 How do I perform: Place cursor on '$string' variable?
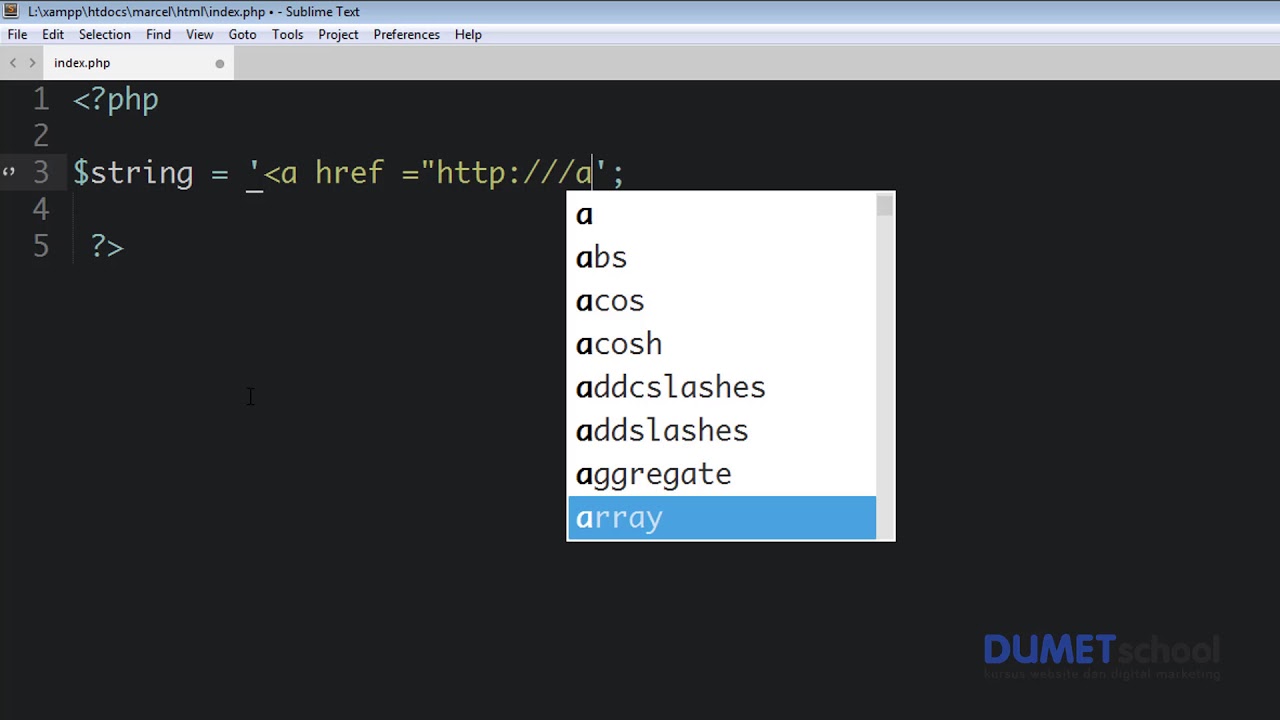[x=133, y=173]
